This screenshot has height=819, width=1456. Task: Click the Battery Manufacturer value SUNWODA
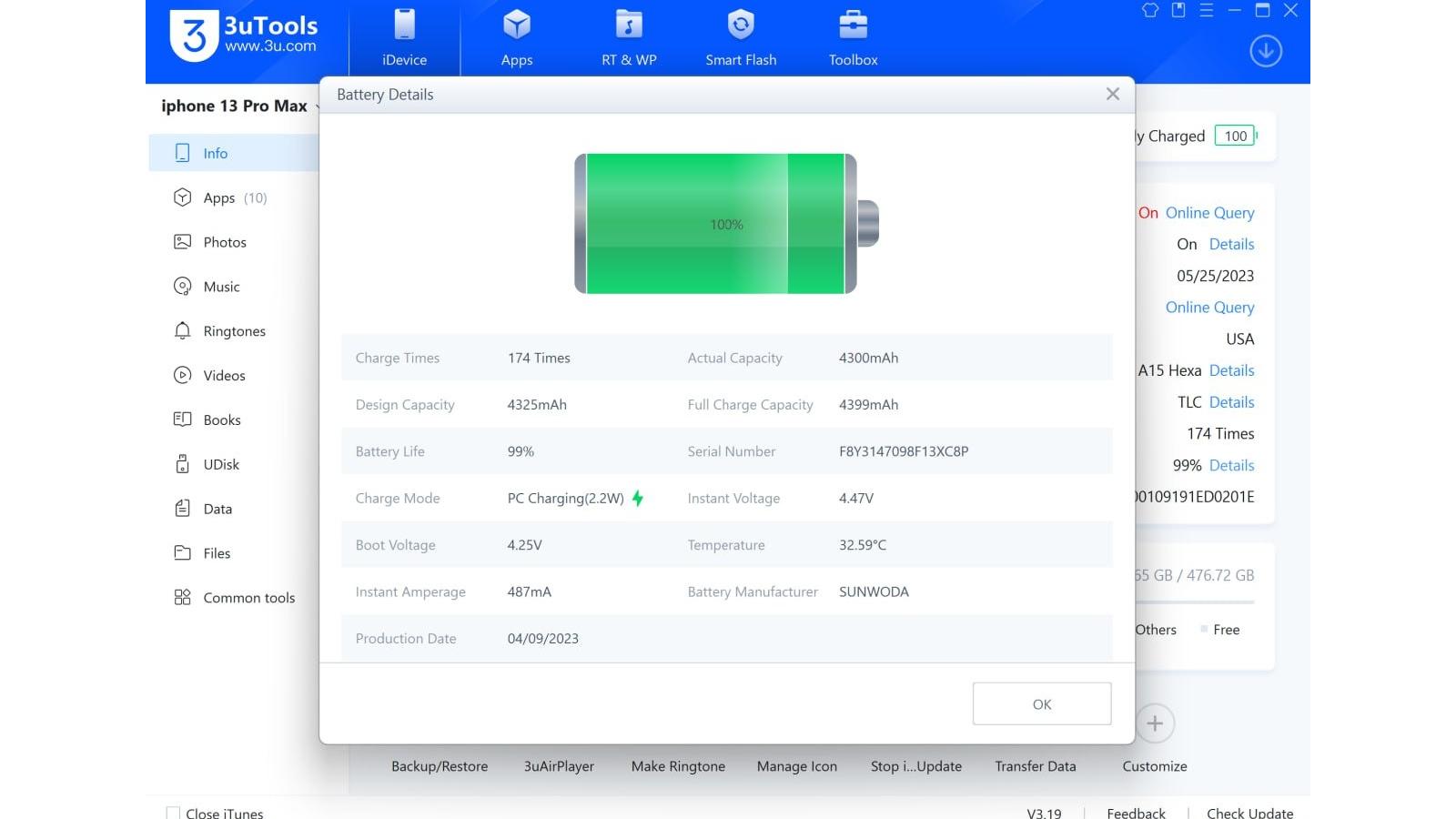(x=874, y=591)
